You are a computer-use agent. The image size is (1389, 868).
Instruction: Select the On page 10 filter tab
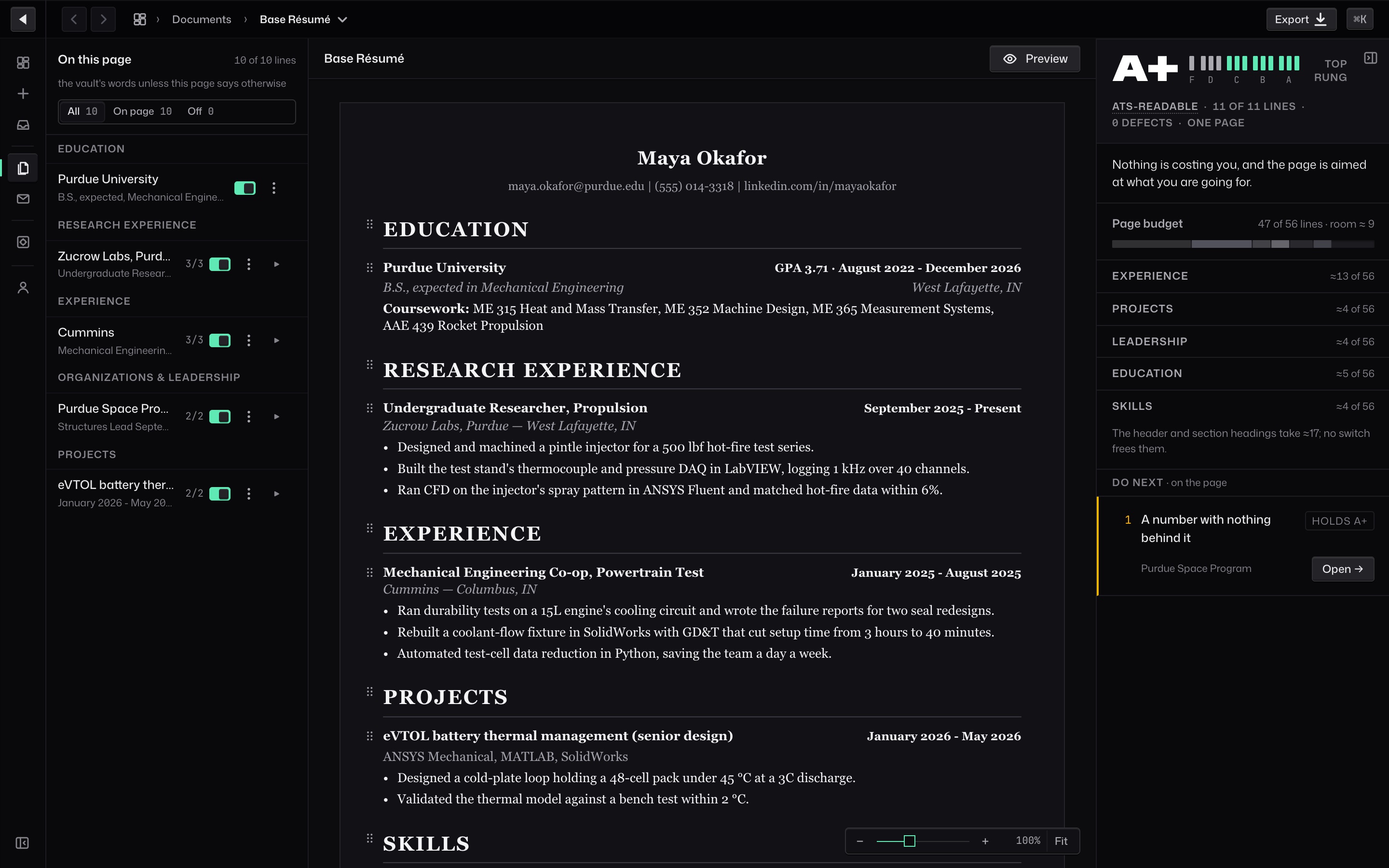tap(142, 111)
